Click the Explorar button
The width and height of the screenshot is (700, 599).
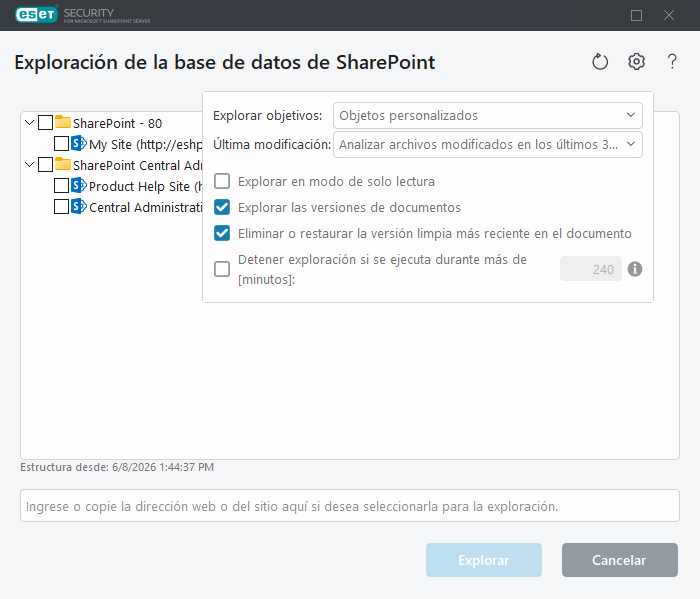pos(484,560)
